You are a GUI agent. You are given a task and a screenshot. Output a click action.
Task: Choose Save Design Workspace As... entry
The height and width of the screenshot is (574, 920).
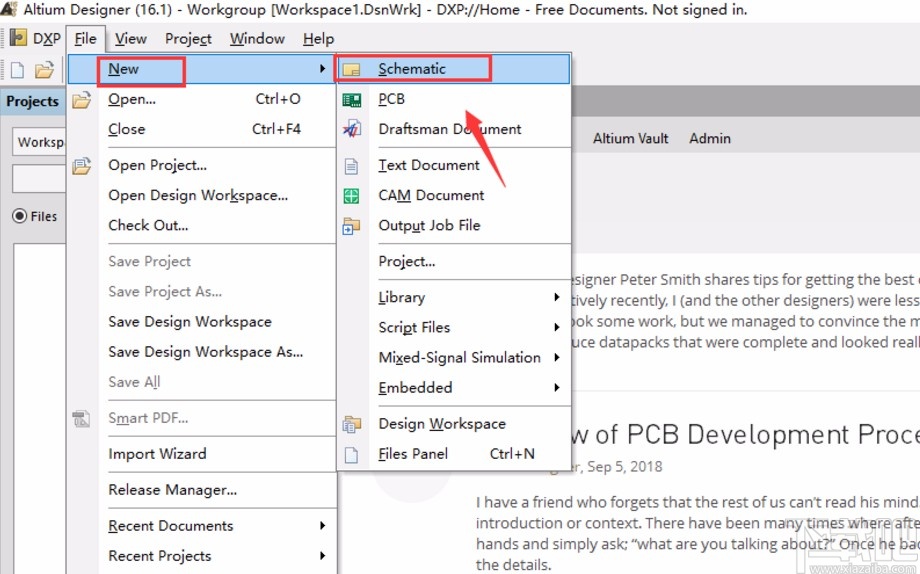[x=201, y=352]
